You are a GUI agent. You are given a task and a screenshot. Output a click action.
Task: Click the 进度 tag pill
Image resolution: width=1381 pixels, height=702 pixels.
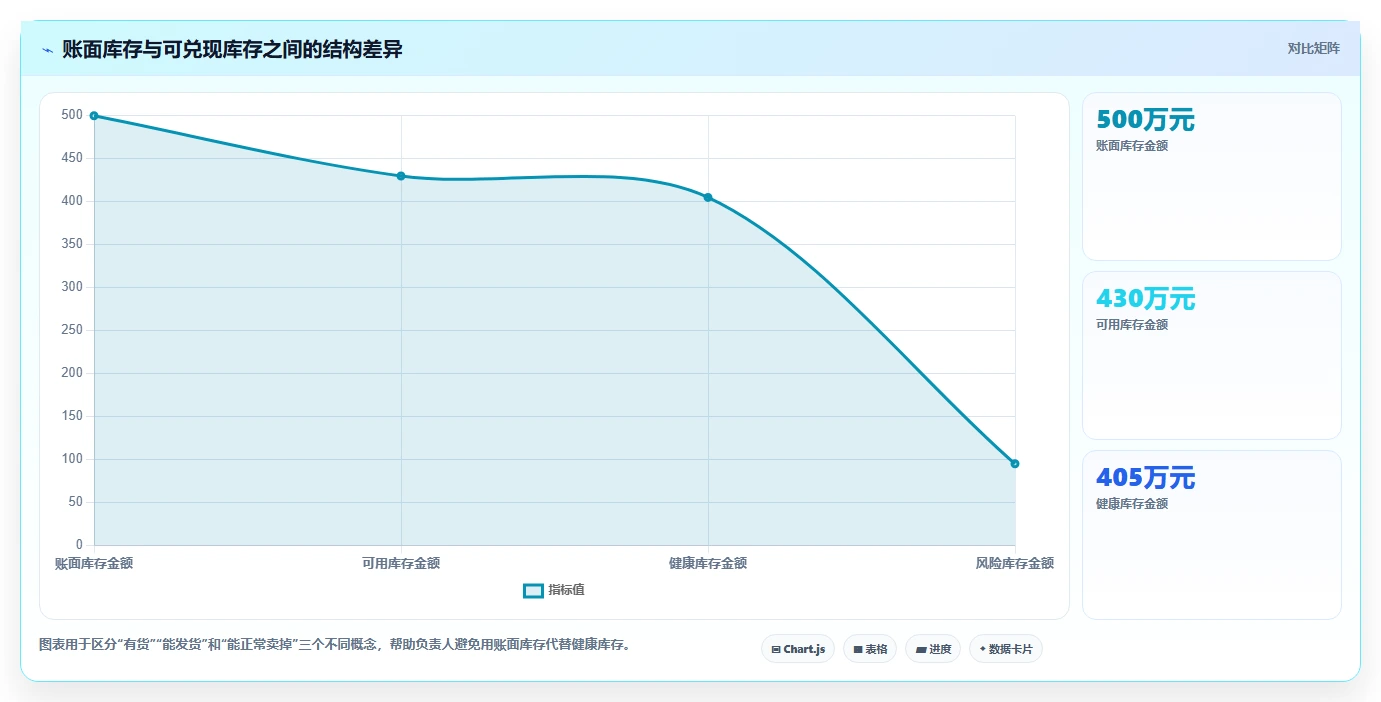click(x=933, y=649)
